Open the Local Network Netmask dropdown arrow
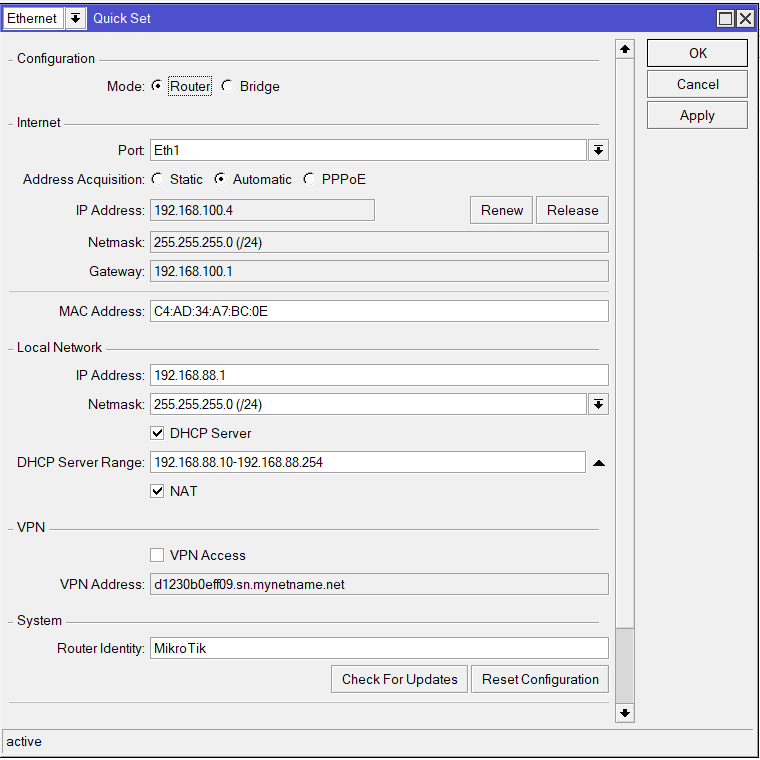Image resolution: width=760 pixels, height=760 pixels. 598,404
